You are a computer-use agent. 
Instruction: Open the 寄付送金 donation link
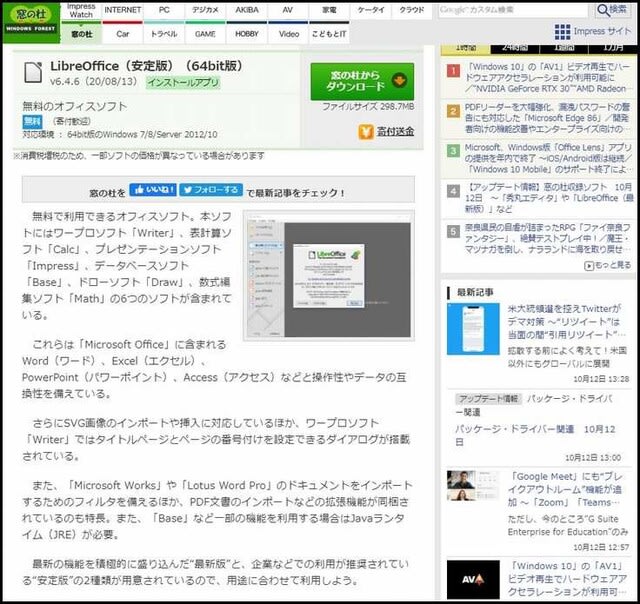[x=395, y=131]
